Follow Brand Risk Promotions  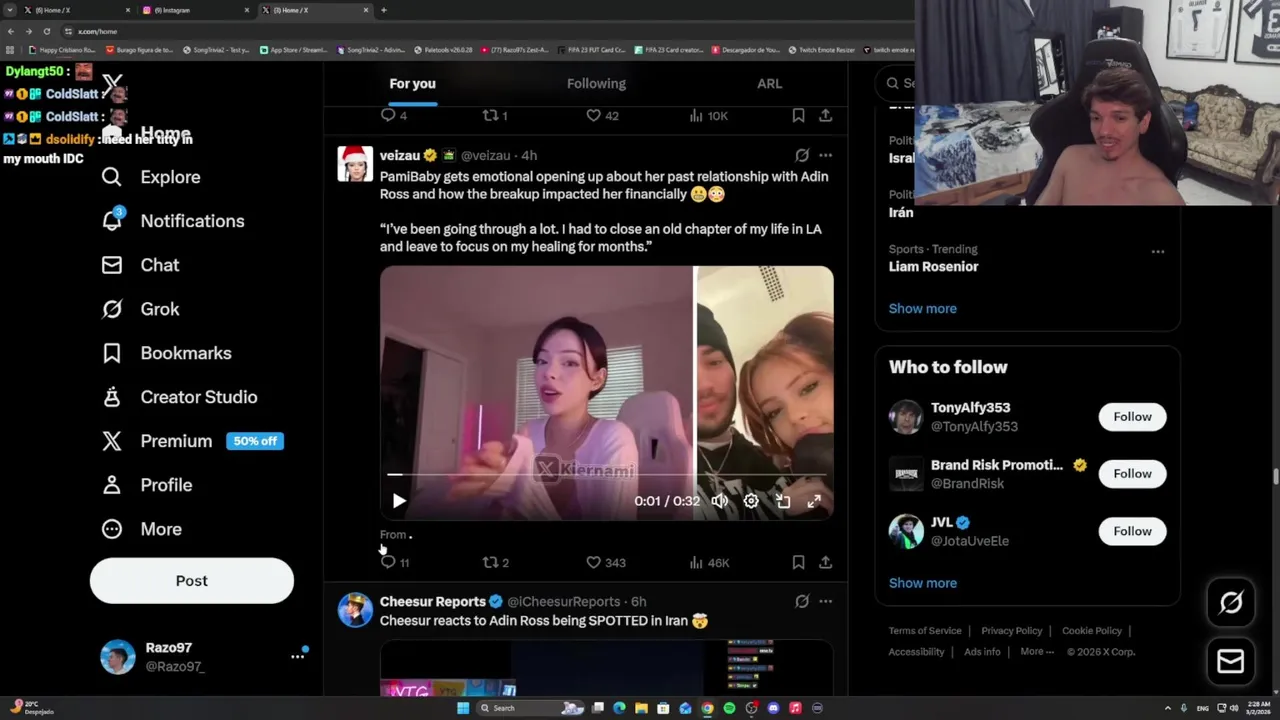click(1132, 473)
